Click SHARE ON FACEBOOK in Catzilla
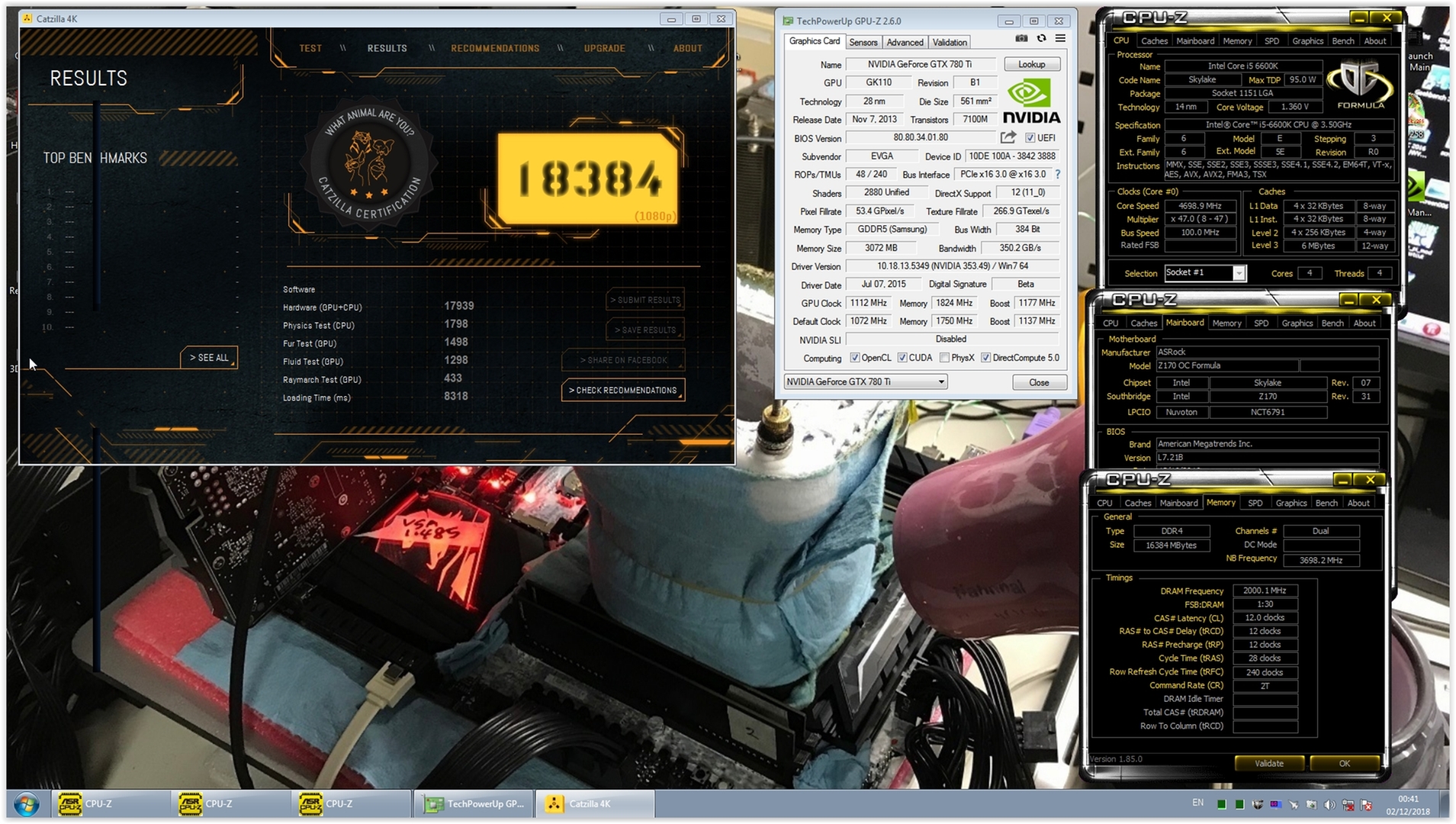Screen dimensions: 1456x824 tap(623, 361)
